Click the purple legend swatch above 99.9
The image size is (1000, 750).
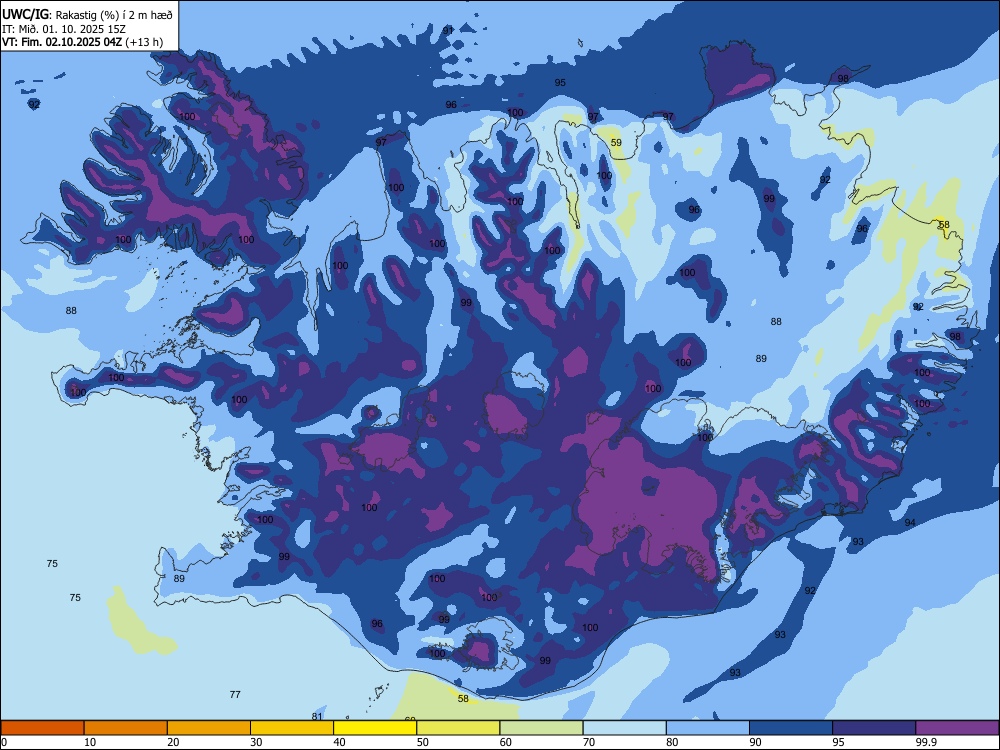[x=957, y=728]
